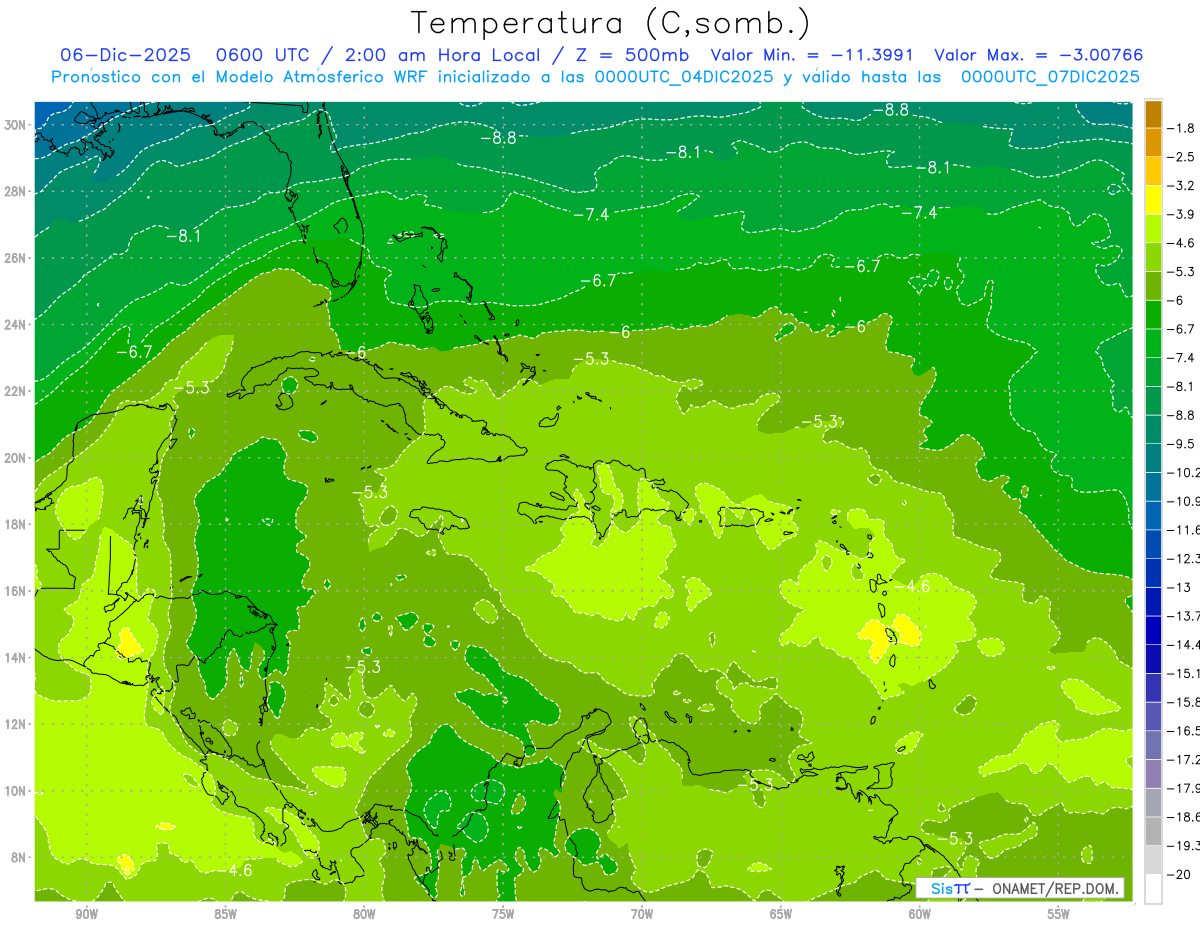Screen dimensions: 1200x927
Task: Click the latitude axis label '10N'
Action: 16,791
